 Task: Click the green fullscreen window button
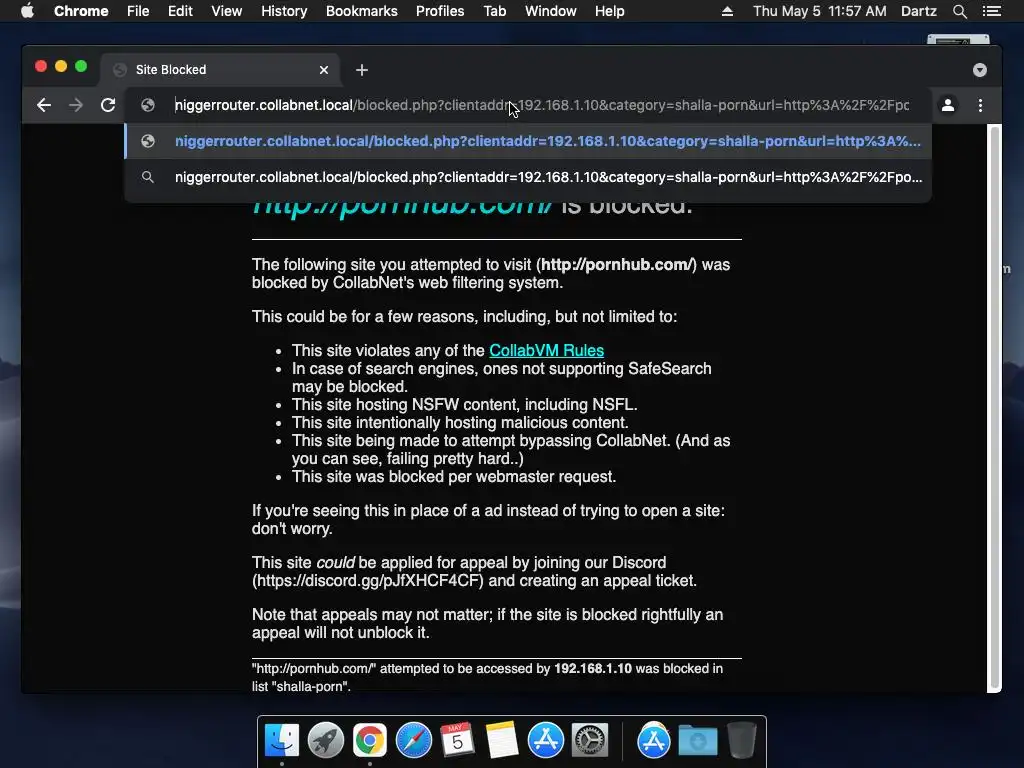81,66
